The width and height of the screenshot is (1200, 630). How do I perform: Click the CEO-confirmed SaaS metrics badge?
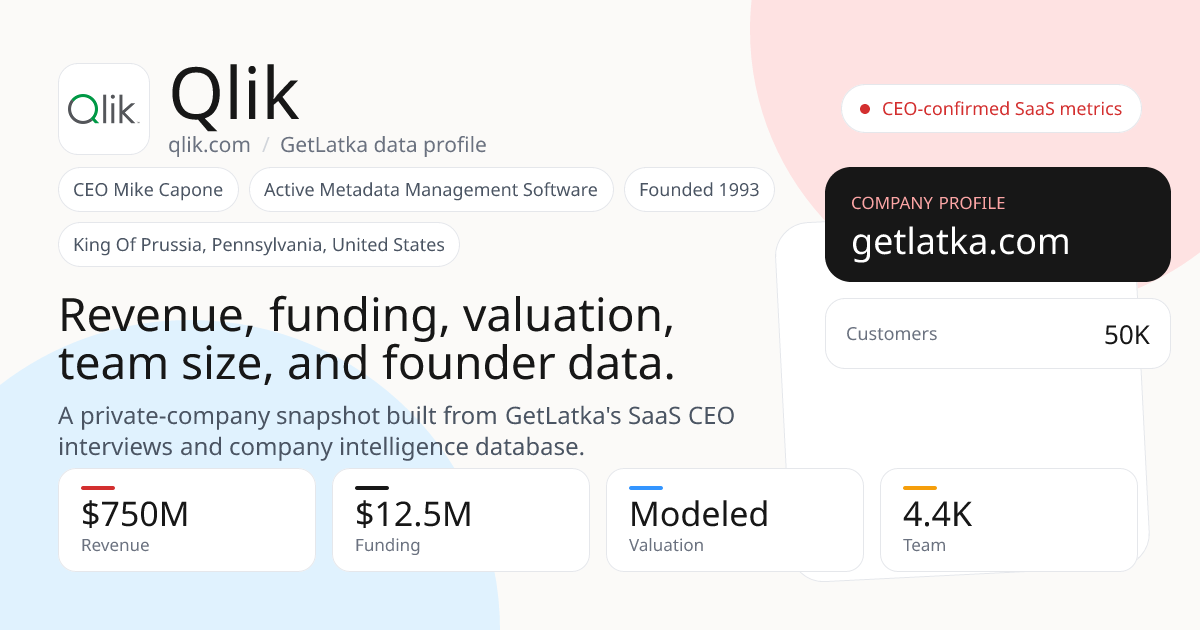[x=991, y=109]
